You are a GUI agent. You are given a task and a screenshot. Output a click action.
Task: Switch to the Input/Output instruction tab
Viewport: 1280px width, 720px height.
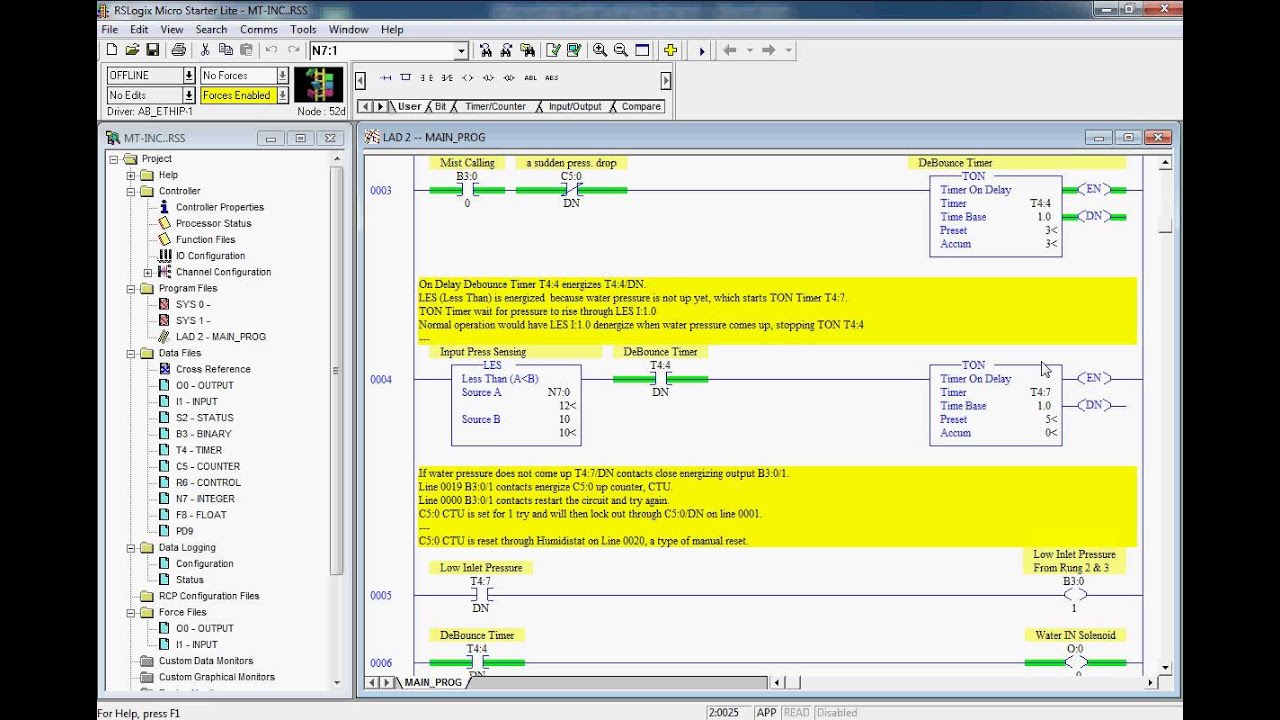[575, 107]
